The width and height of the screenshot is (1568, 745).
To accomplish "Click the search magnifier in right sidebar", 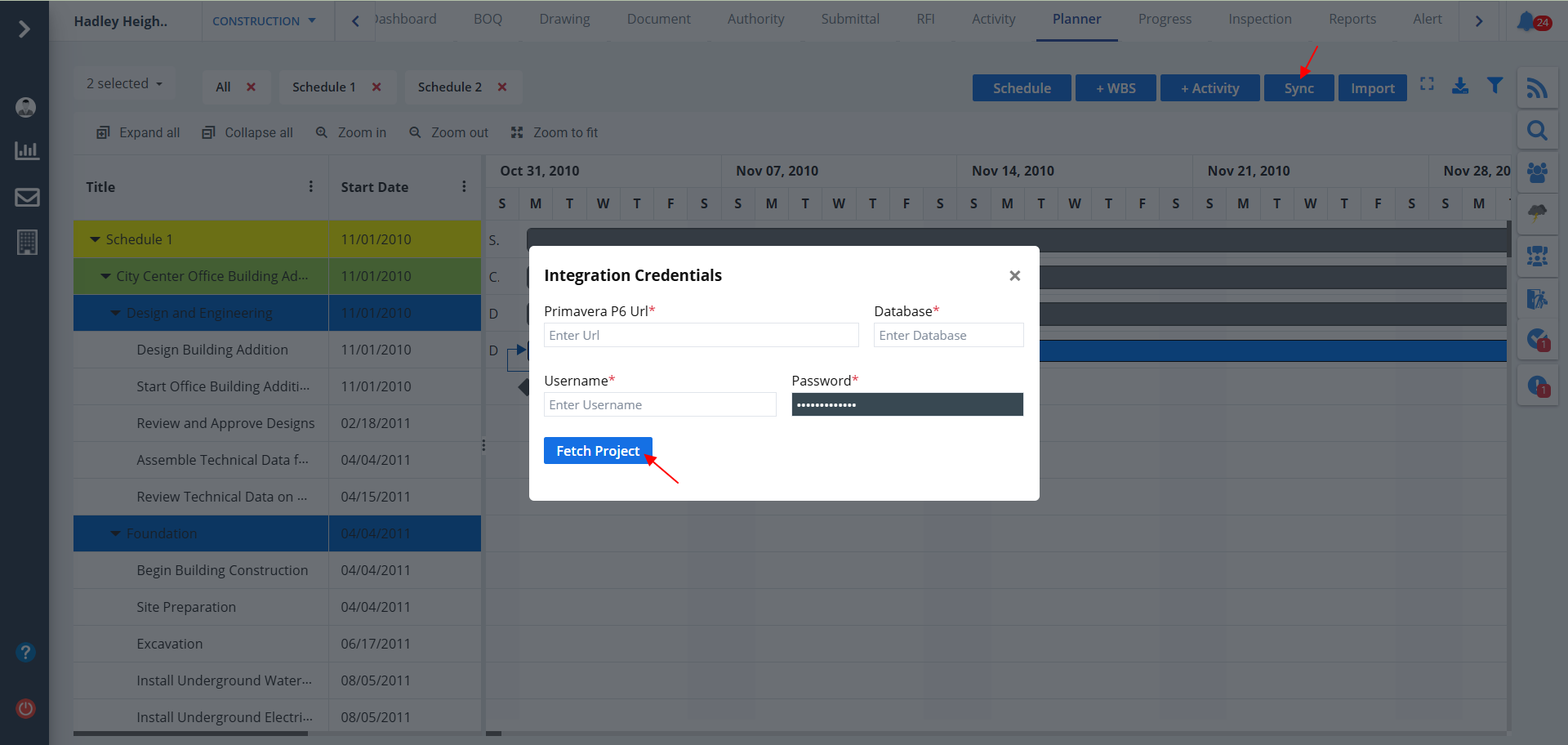I will 1537,131.
